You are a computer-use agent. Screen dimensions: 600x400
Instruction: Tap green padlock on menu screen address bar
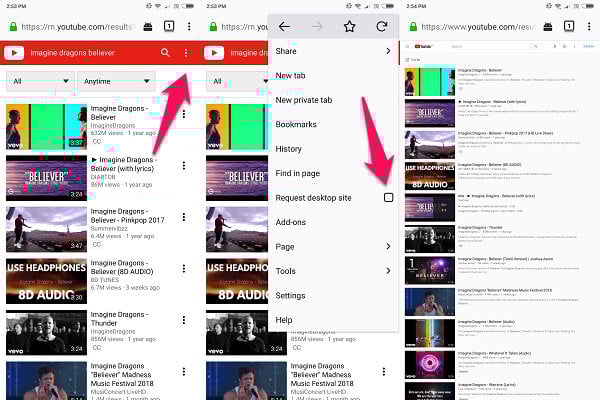coord(213,26)
